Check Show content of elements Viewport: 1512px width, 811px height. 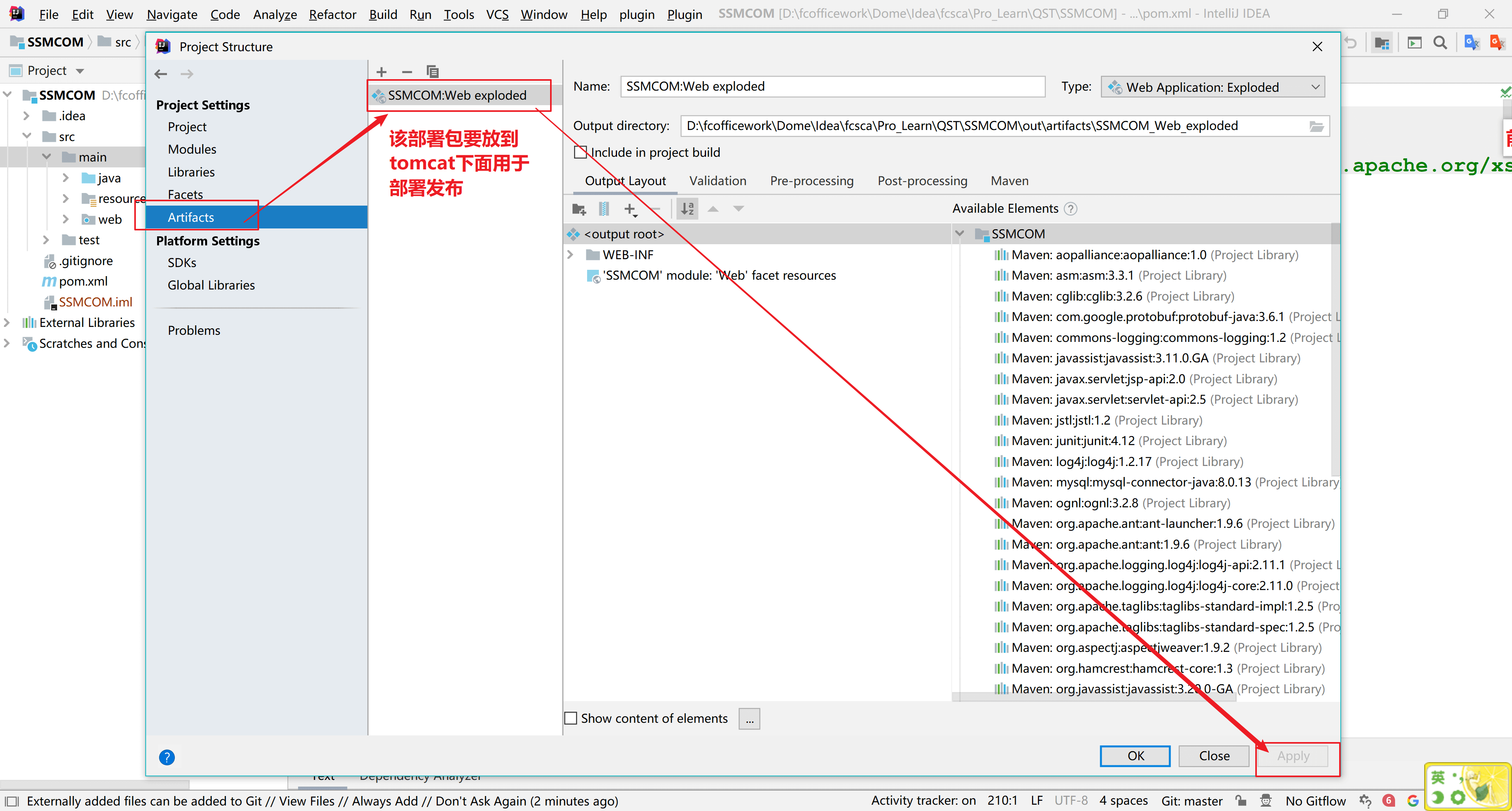pyautogui.click(x=571, y=718)
